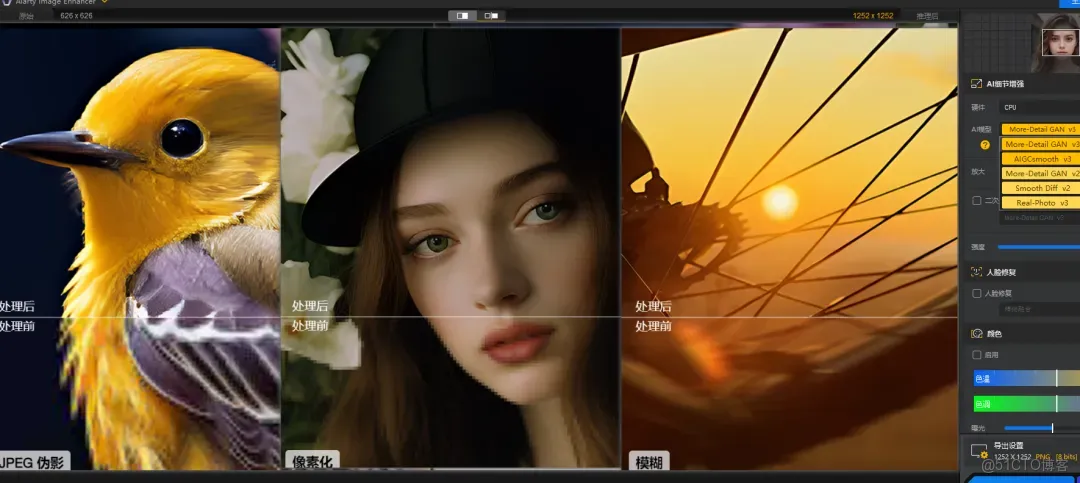Click the face restoration section icon
This screenshot has width=1080, height=483.
(x=976, y=272)
